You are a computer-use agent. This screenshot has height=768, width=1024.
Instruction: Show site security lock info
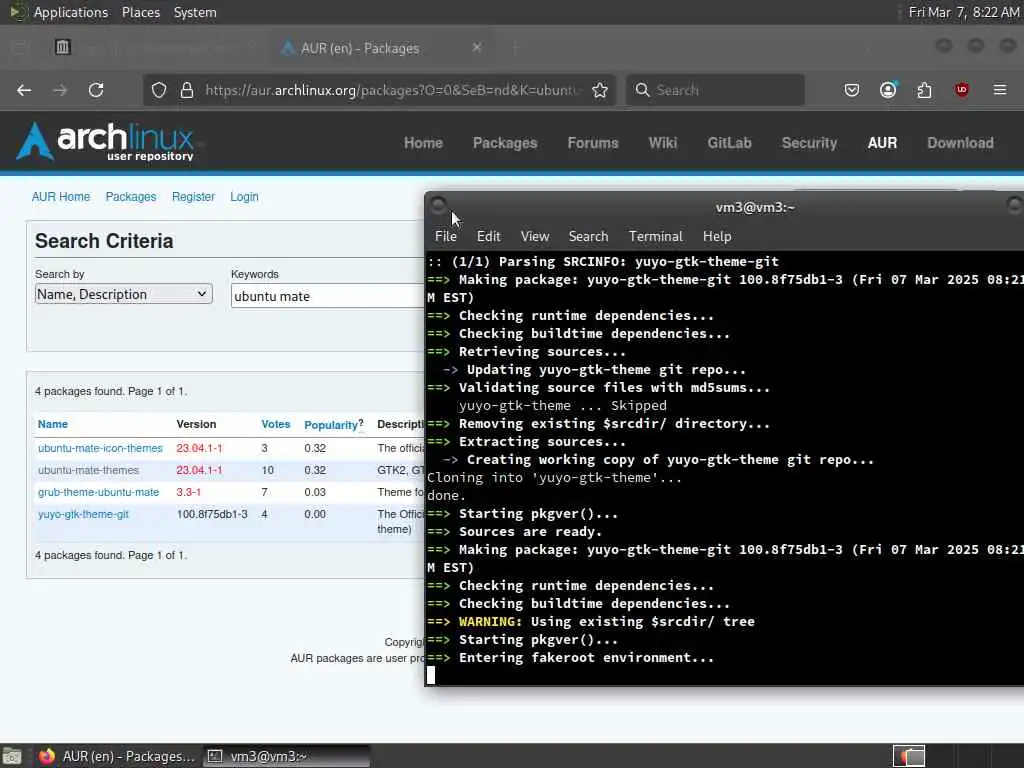[x=187, y=90]
